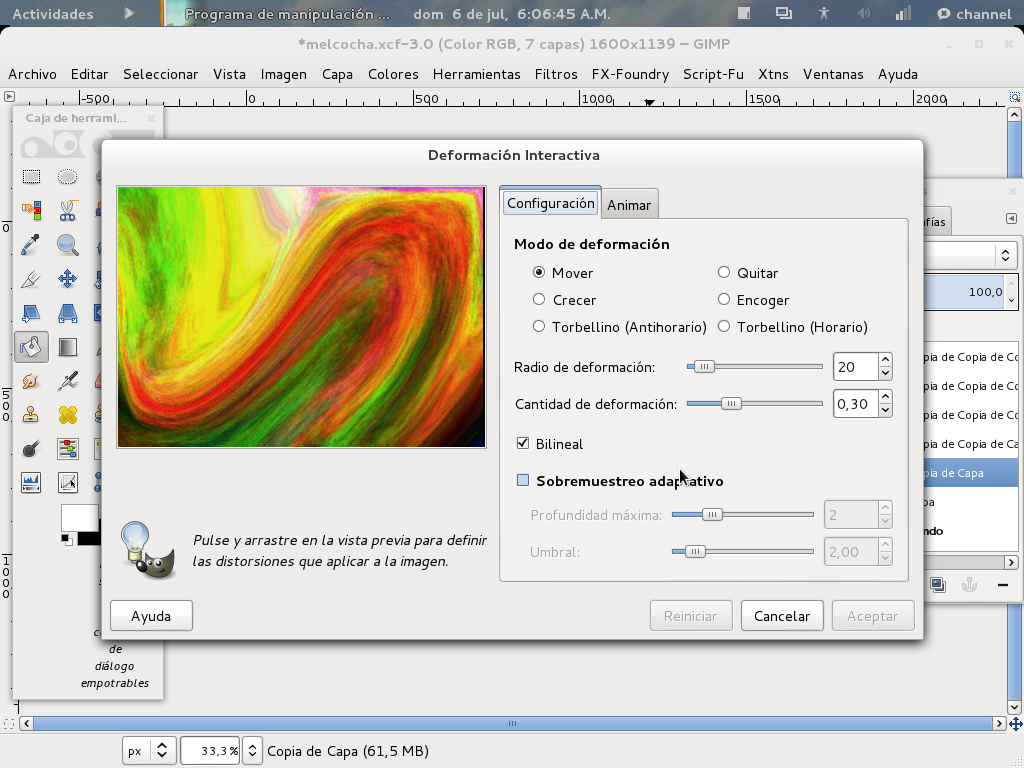Enable Sobremuestreo adaptativo
Viewport: 1024px width, 768px height.
click(x=522, y=480)
